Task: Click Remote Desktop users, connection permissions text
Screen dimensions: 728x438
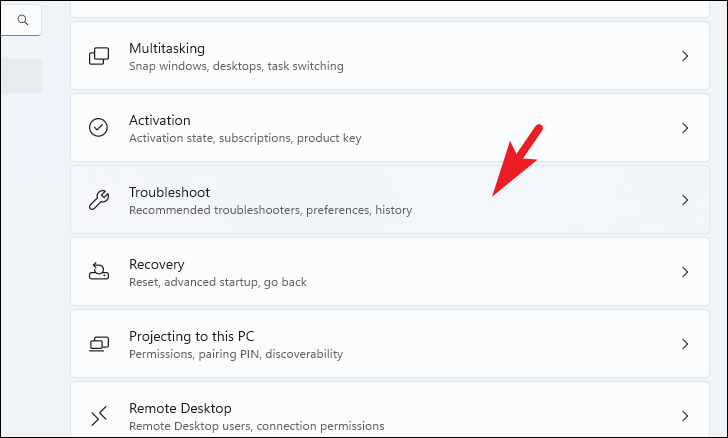Action: [x=257, y=426]
